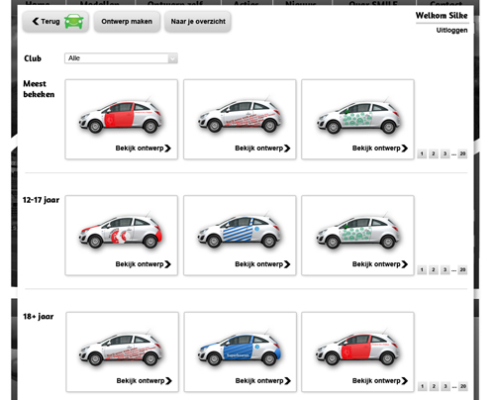495x400 pixels.
Task: Open Bekijk ontwerp for second 12-17 jaar design
Action: (x=262, y=264)
